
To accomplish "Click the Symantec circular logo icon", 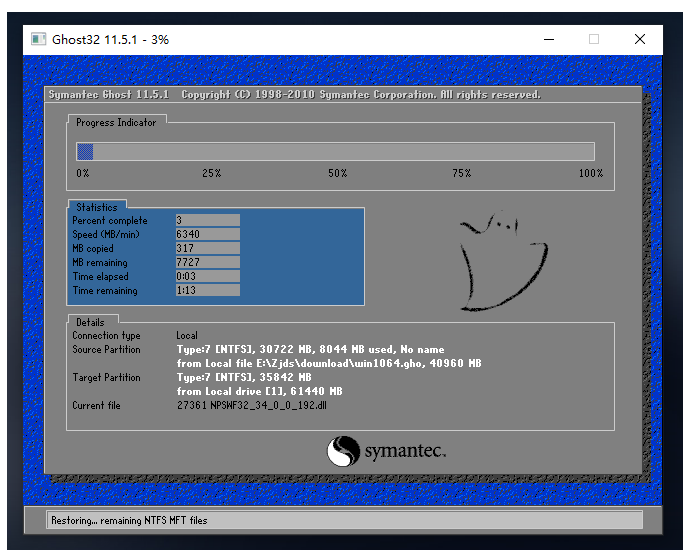I will coord(343,451).
